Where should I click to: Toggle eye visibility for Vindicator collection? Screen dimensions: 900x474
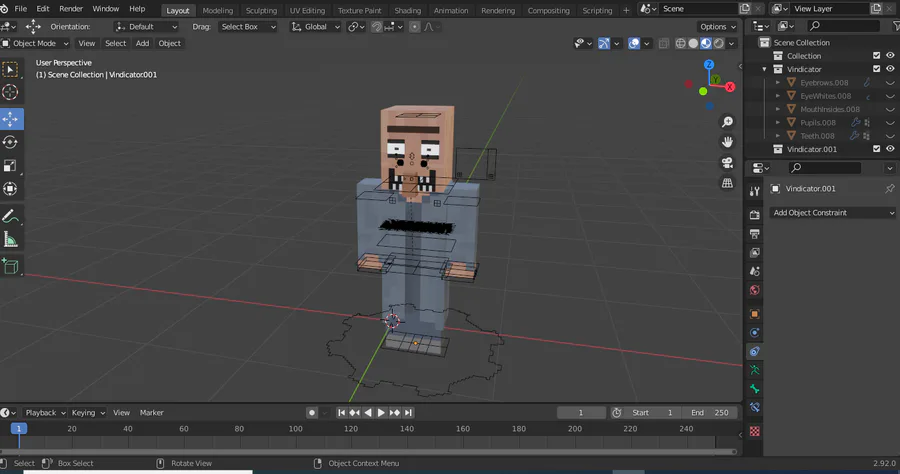coord(890,69)
